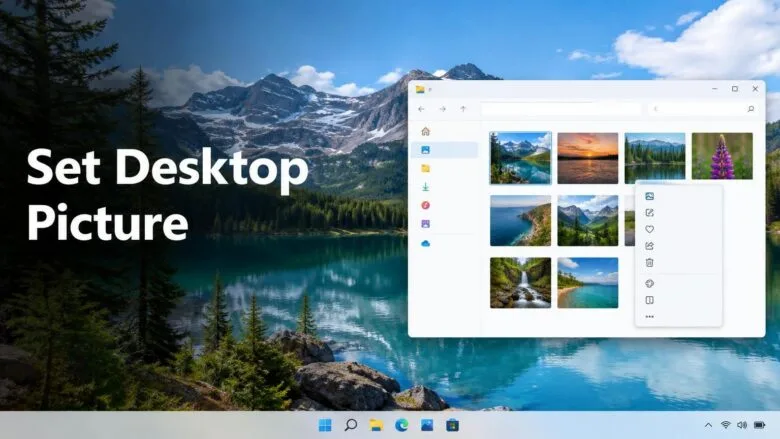
Task: Select the waterfall thumbnail
Action: 520,283
